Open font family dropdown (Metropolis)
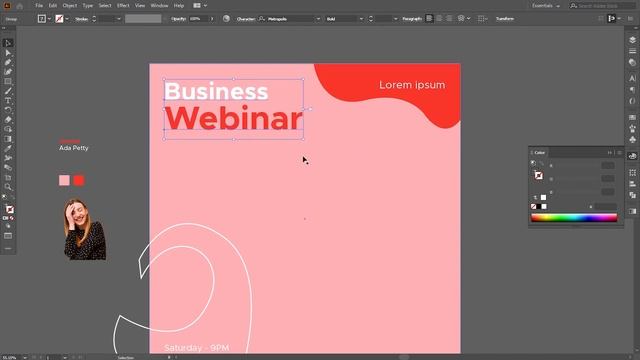The height and width of the screenshot is (360, 640). click(318, 19)
